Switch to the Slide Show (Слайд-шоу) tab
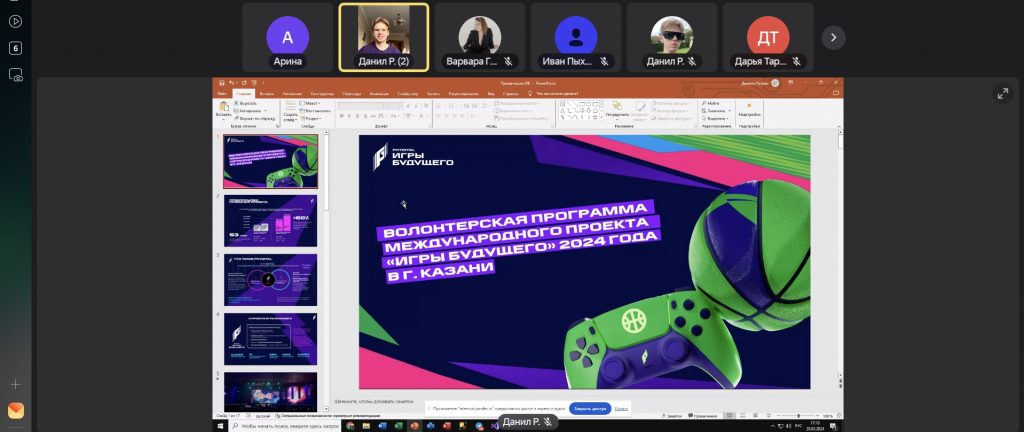 click(x=408, y=93)
